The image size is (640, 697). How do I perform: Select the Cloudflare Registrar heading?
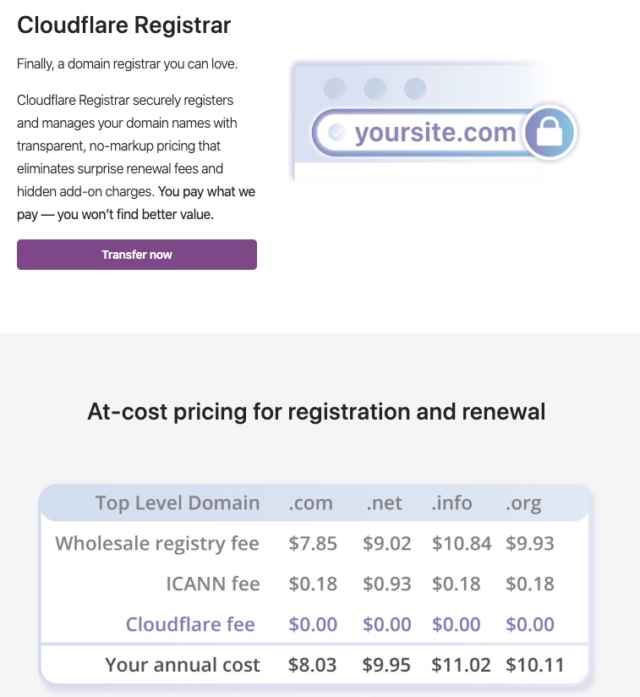click(x=124, y=25)
